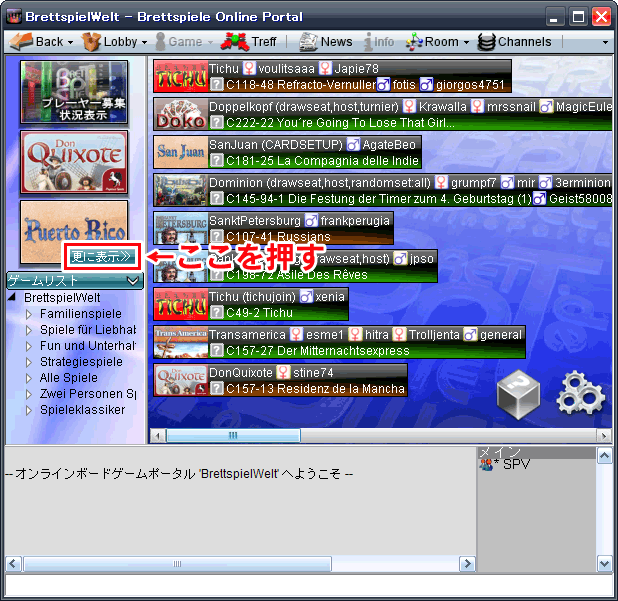Image resolution: width=618 pixels, height=601 pixels.
Task: Click the chat horizontal scrollbar thumb
Action: pyautogui.click(x=177, y=564)
